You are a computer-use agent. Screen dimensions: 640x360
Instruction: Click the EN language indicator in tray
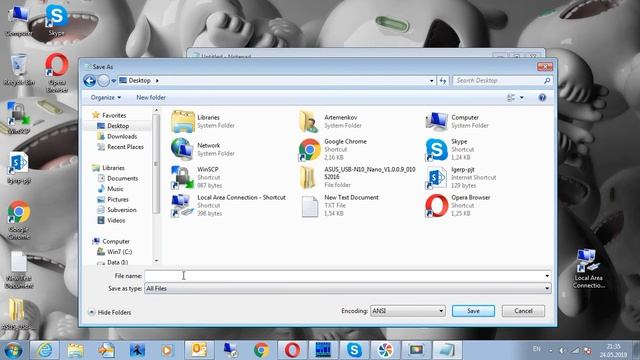[537, 349]
